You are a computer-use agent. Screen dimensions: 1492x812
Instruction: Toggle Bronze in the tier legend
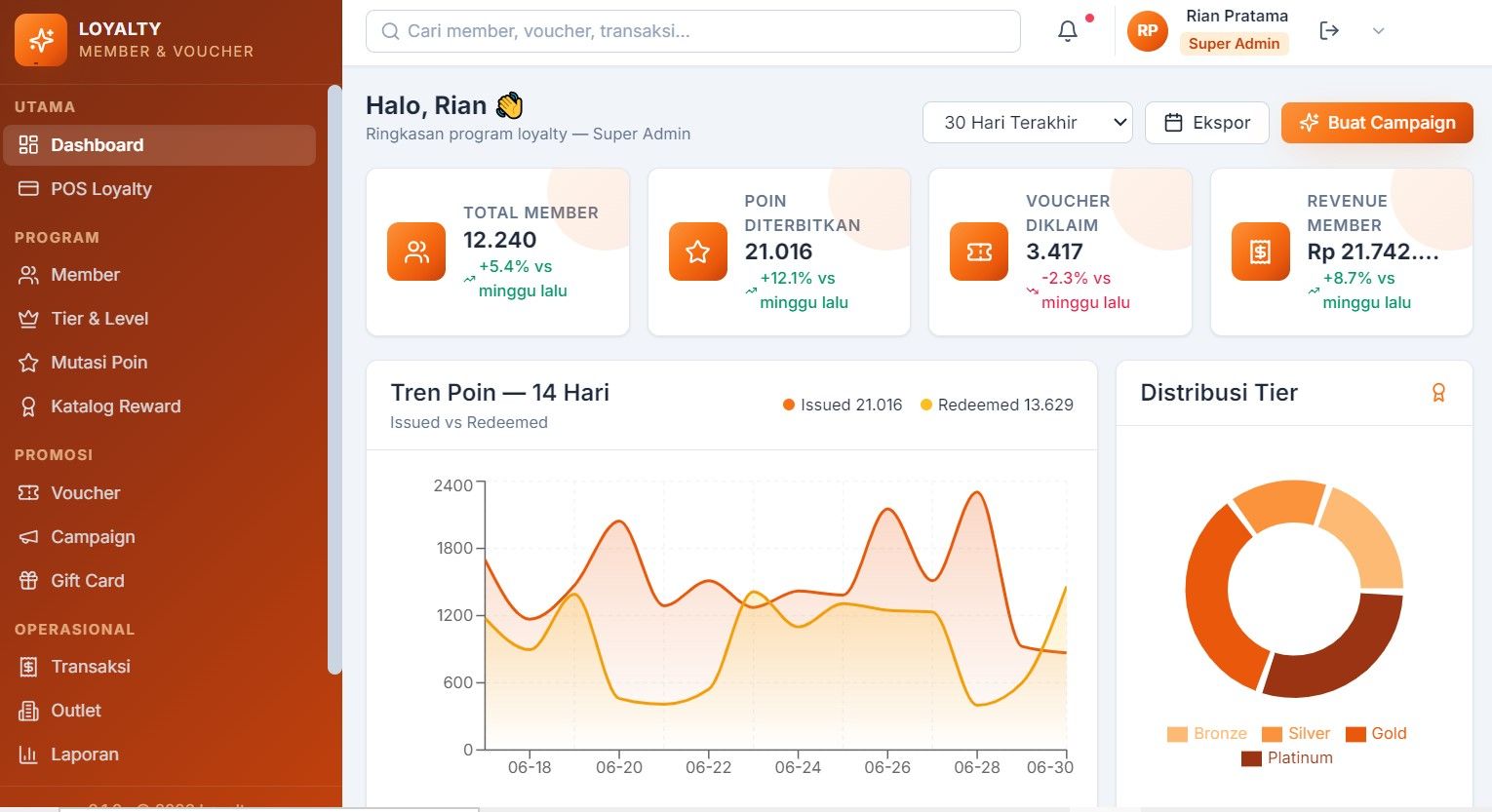coord(1206,734)
